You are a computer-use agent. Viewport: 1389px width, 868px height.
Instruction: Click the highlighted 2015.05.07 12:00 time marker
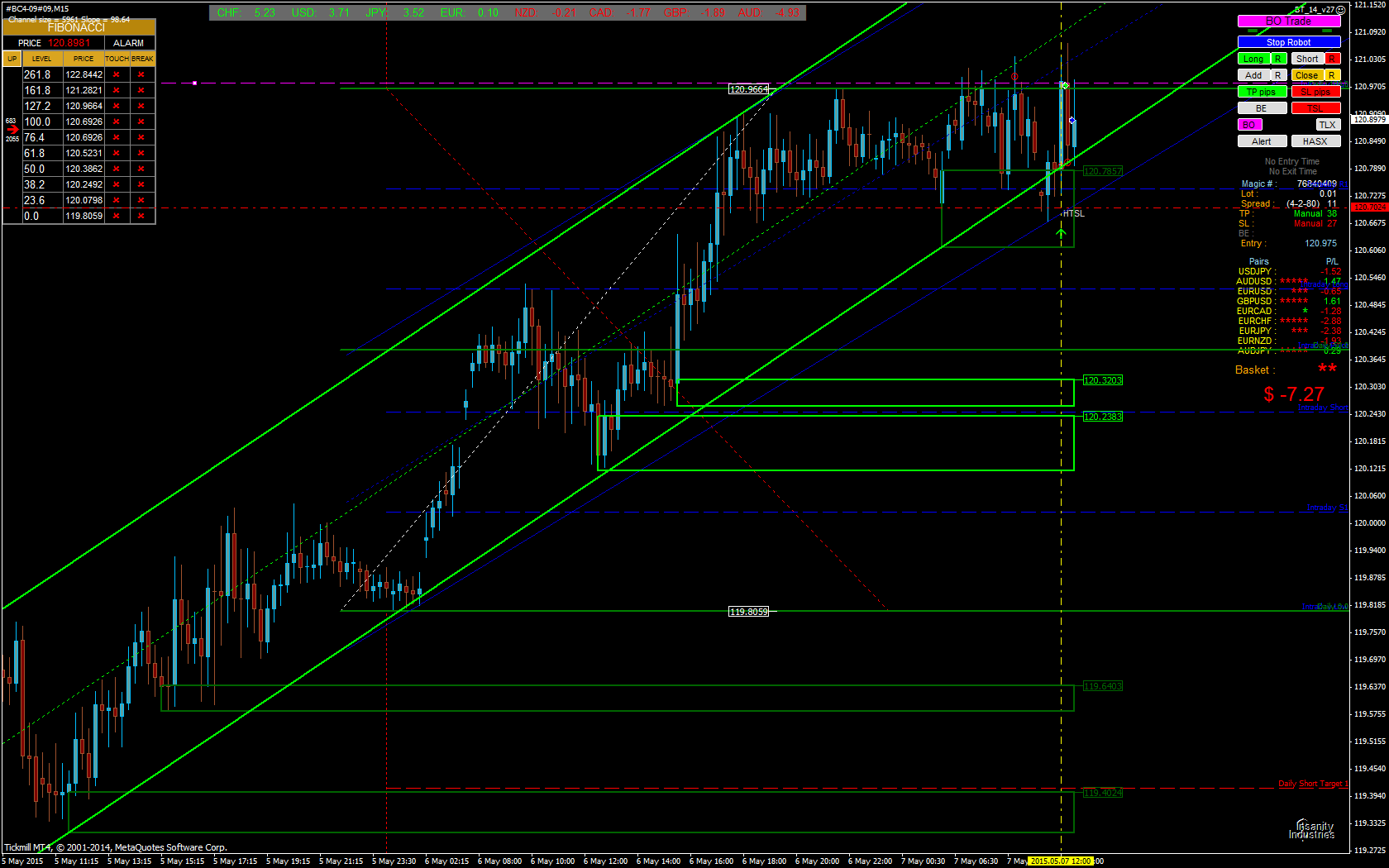point(1061,861)
